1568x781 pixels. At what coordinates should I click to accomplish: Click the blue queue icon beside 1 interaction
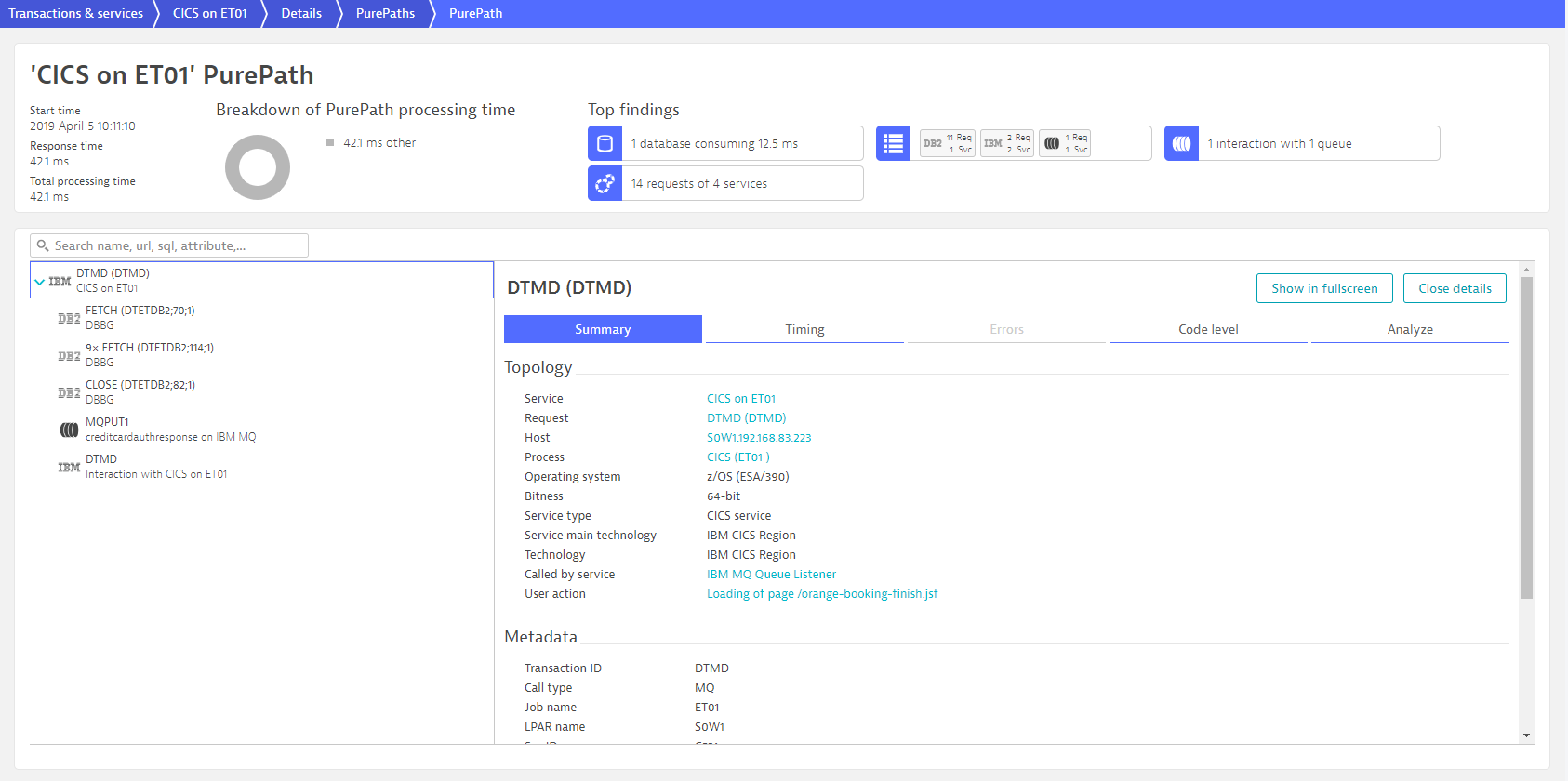click(x=1181, y=143)
